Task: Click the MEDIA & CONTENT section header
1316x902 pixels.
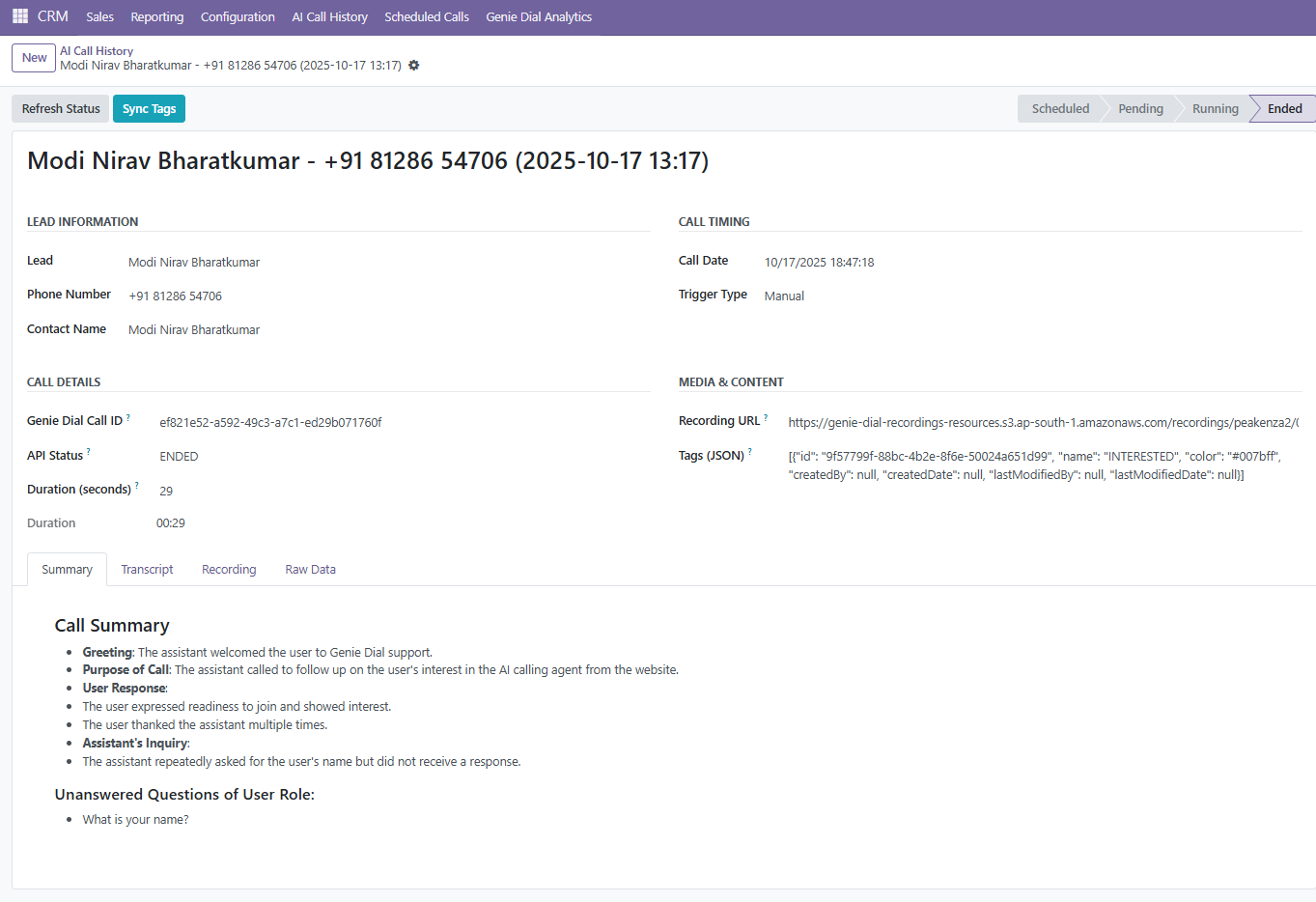Action: coord(731,382)
